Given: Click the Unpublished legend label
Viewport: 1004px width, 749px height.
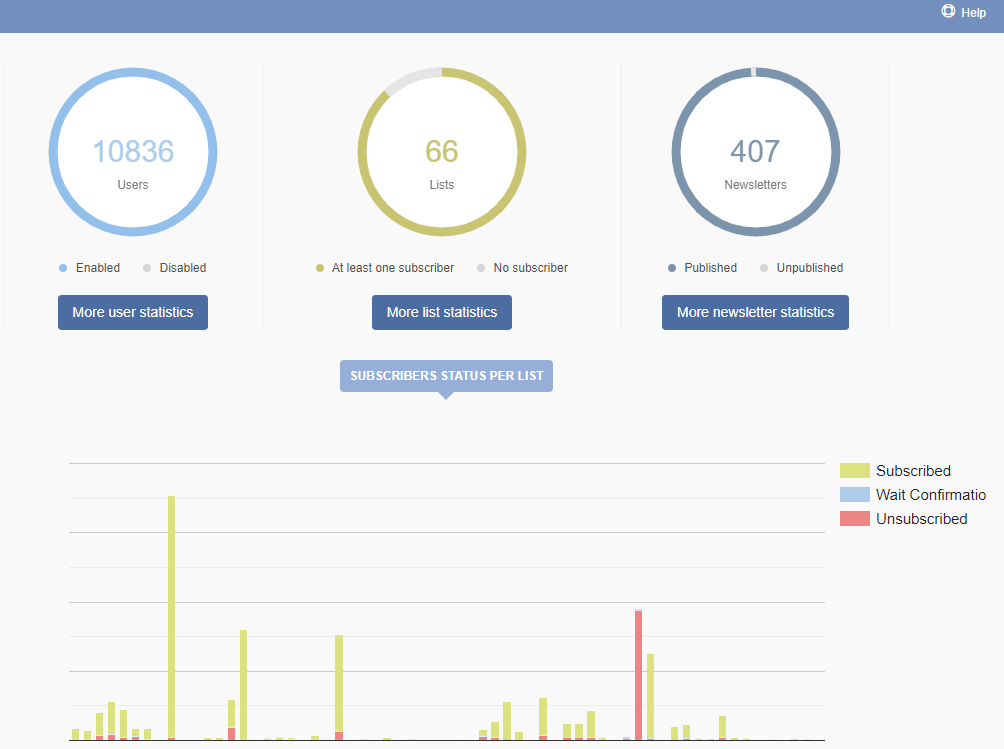Looking at the screenshot, I should pos(809,268).
